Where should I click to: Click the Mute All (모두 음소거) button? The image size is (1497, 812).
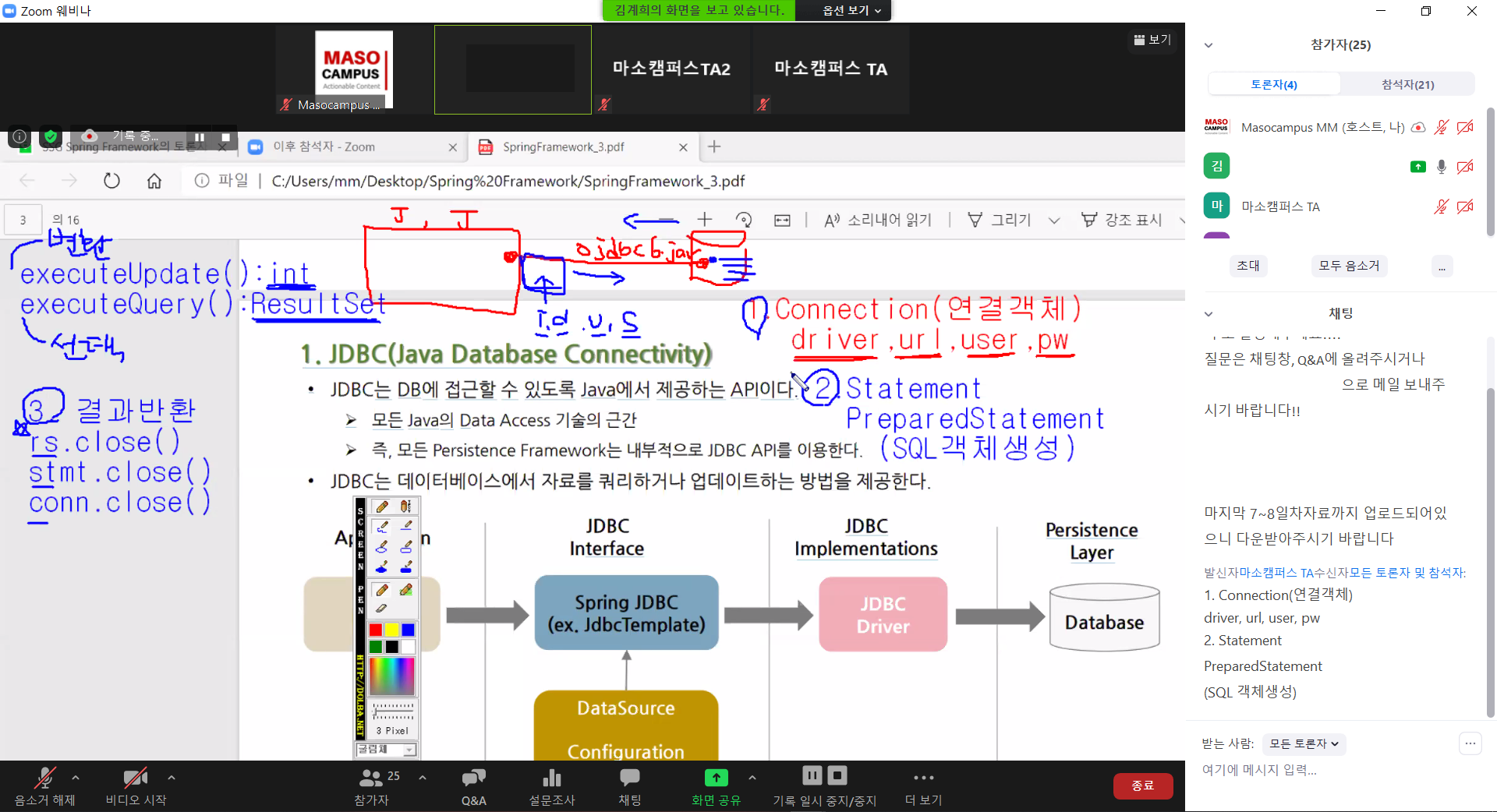[x=1349, y=266]
